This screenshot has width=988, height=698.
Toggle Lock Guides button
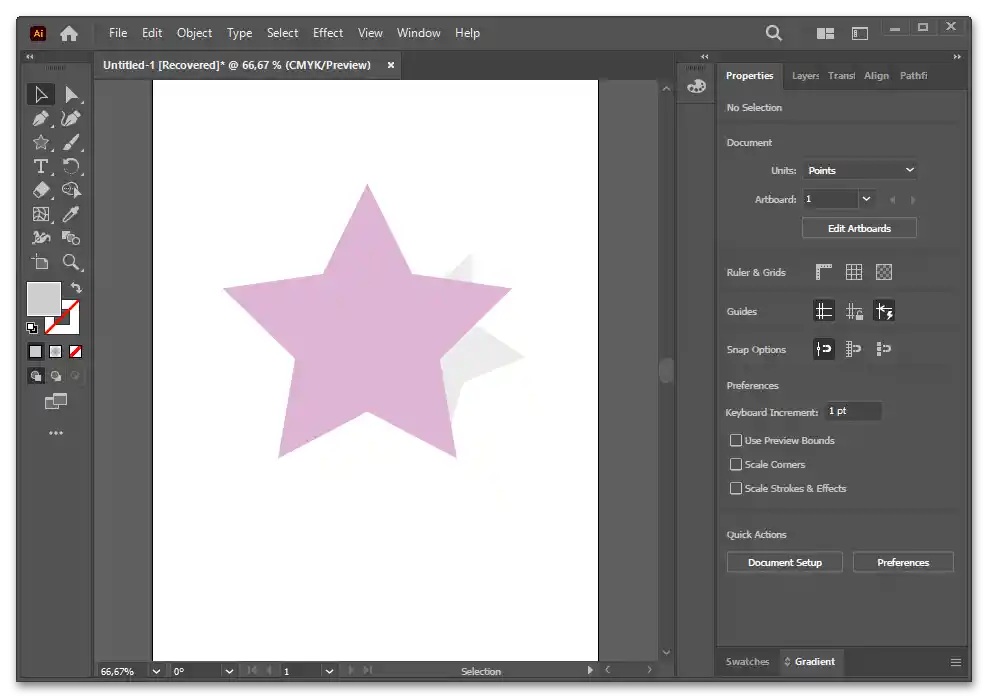pyautogui.click(x=854, y=311)
